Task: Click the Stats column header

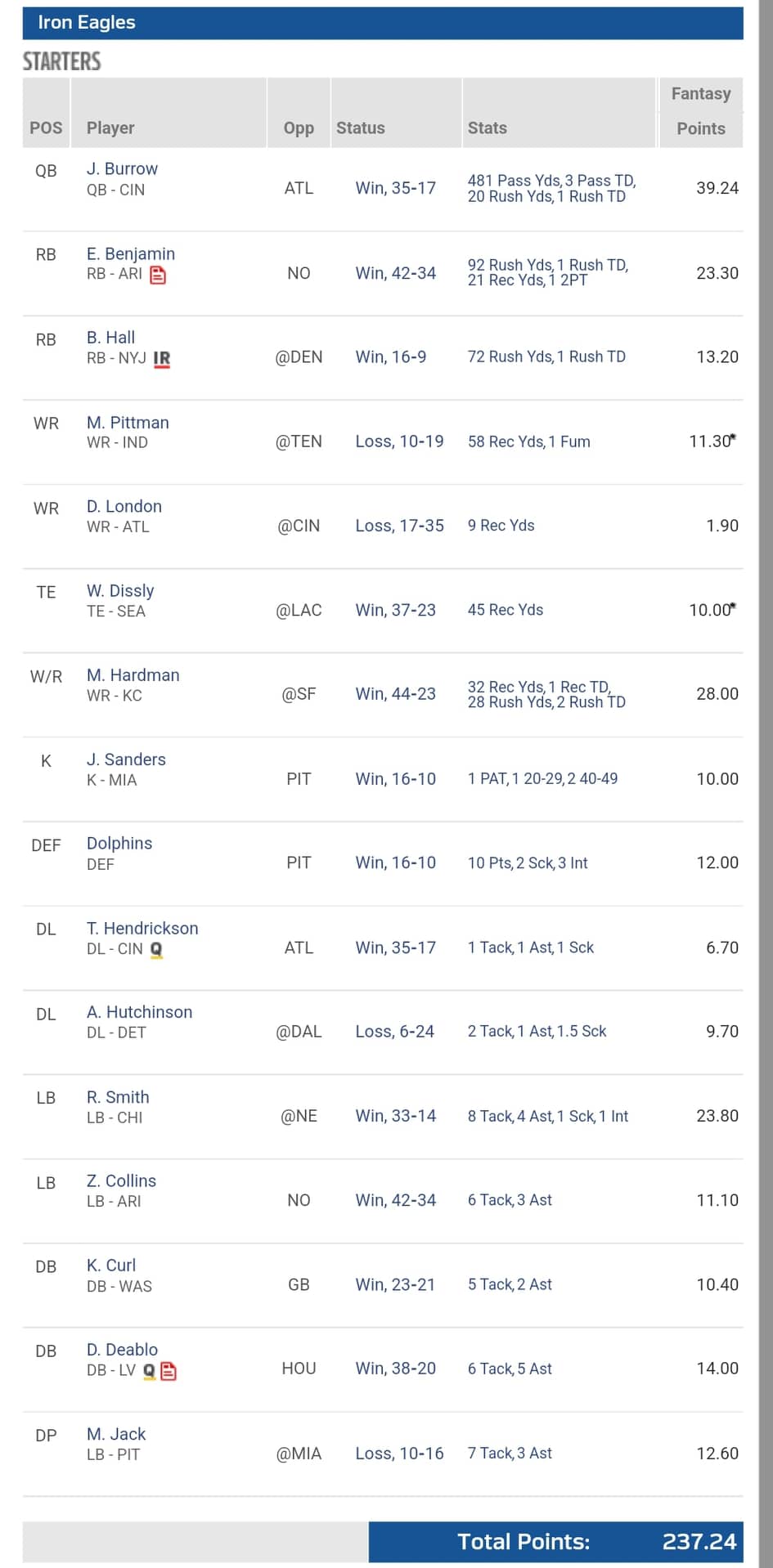Action: tap(487, 128)
